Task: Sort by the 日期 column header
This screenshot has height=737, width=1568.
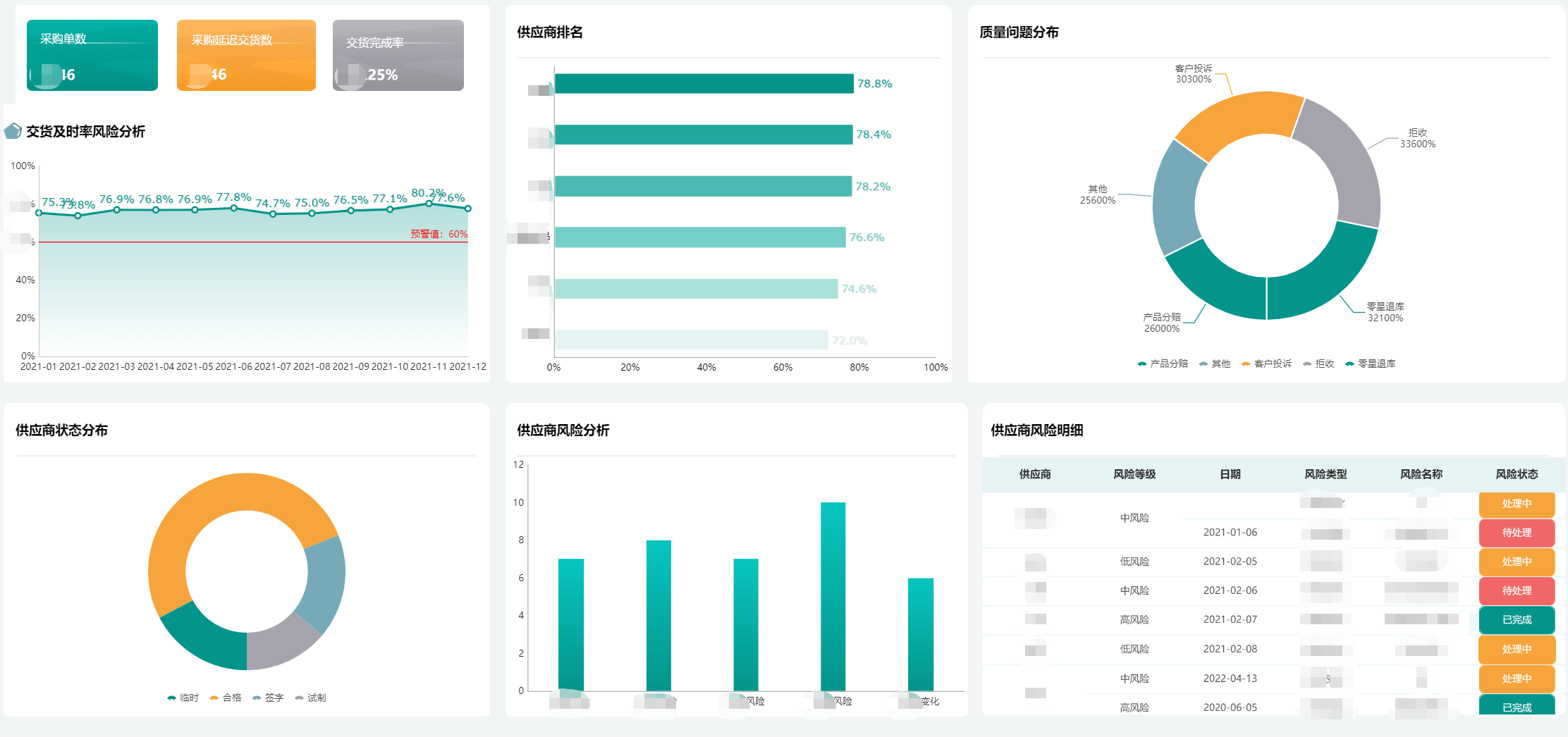Action: pos(1230,474)
